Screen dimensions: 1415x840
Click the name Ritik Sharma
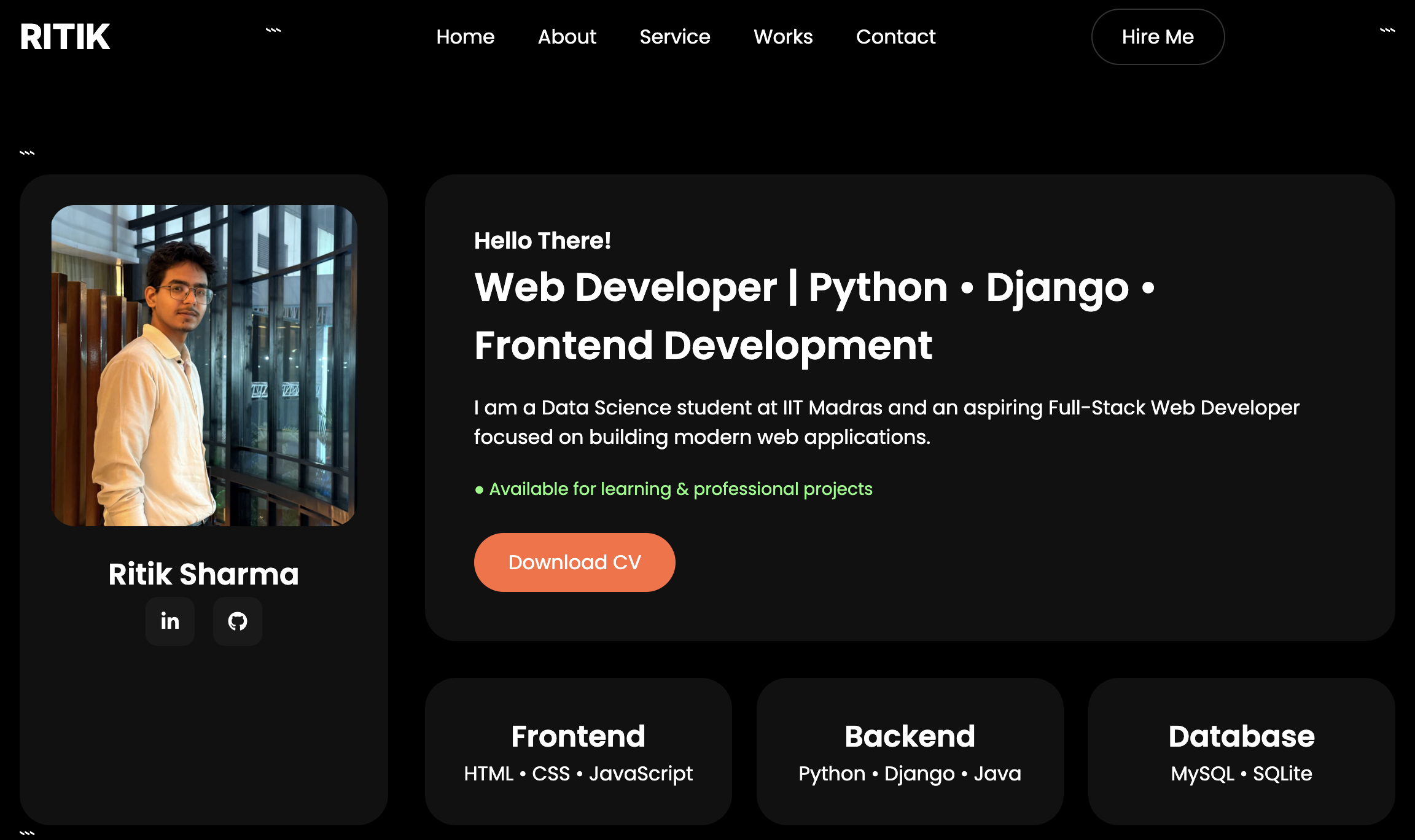(203, 575)
